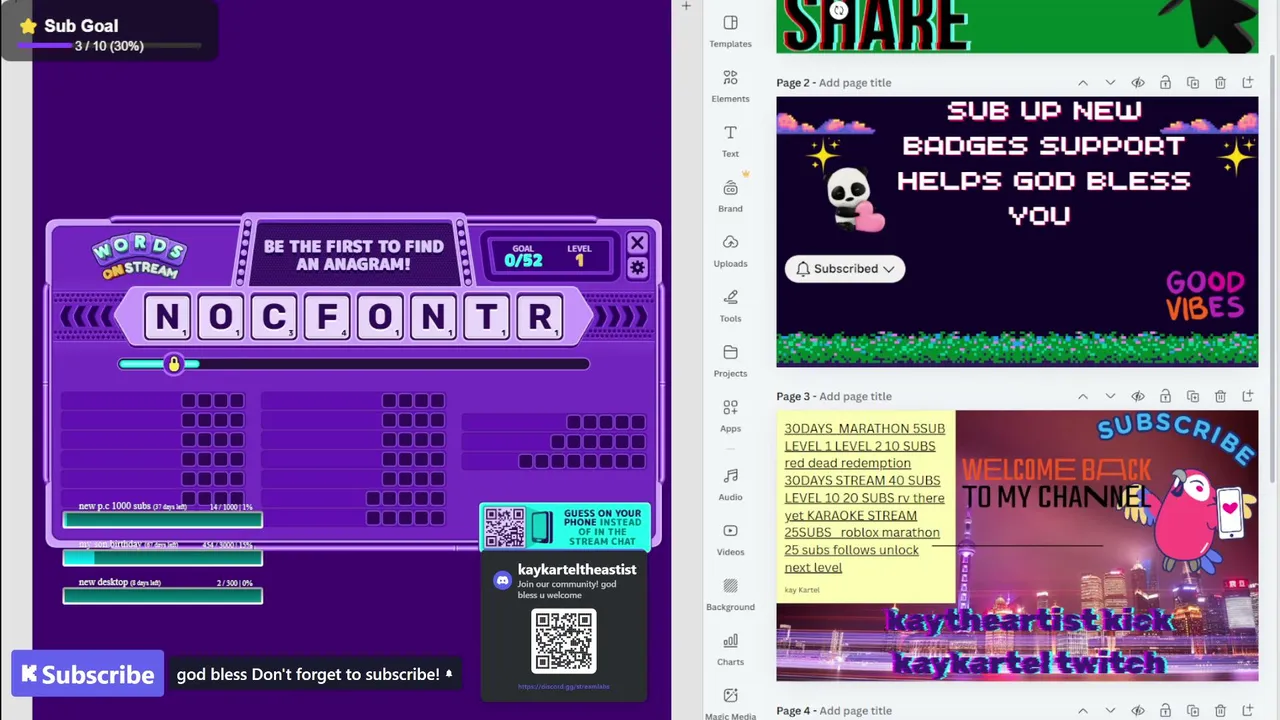Open the Projects folder panel
Image resolution: width=1280 pixels, height=720 pixels.
pos(730,361)
